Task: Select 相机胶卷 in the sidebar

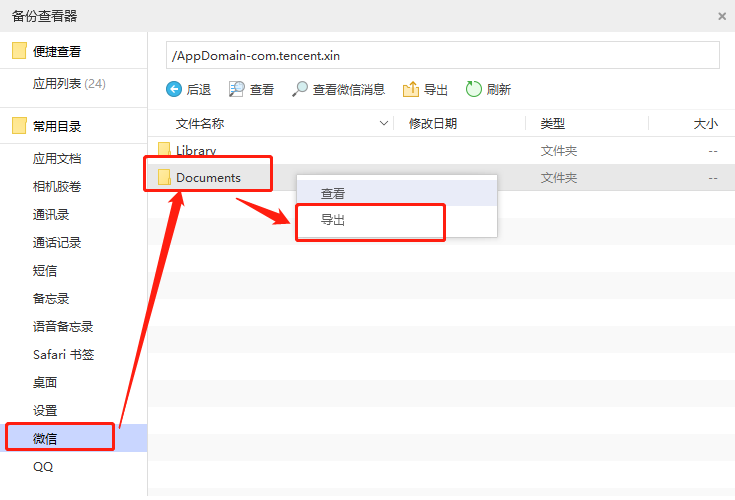Action: [57, 187]
